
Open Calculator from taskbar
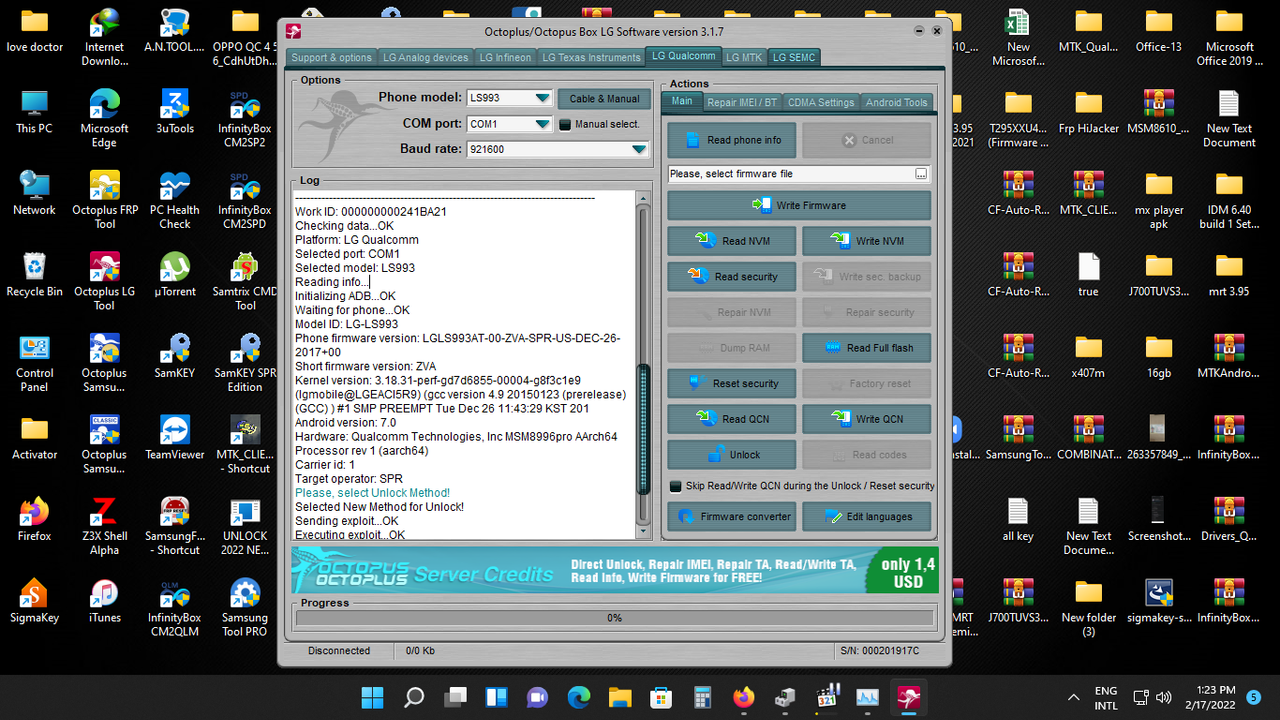pyautogui.click(x=702, y=697)
